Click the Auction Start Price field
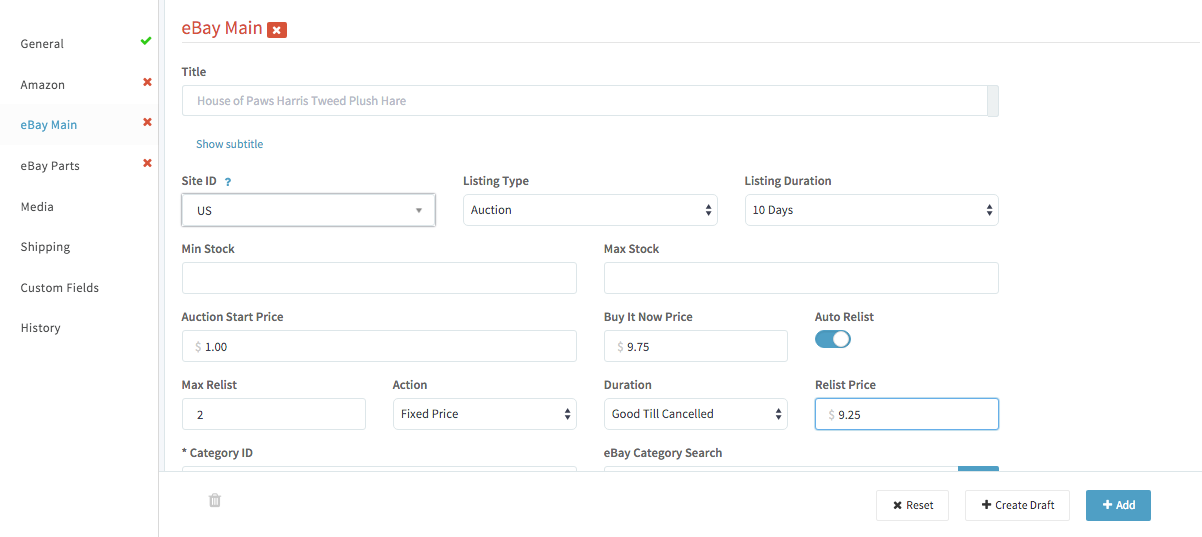 [379, 346]
